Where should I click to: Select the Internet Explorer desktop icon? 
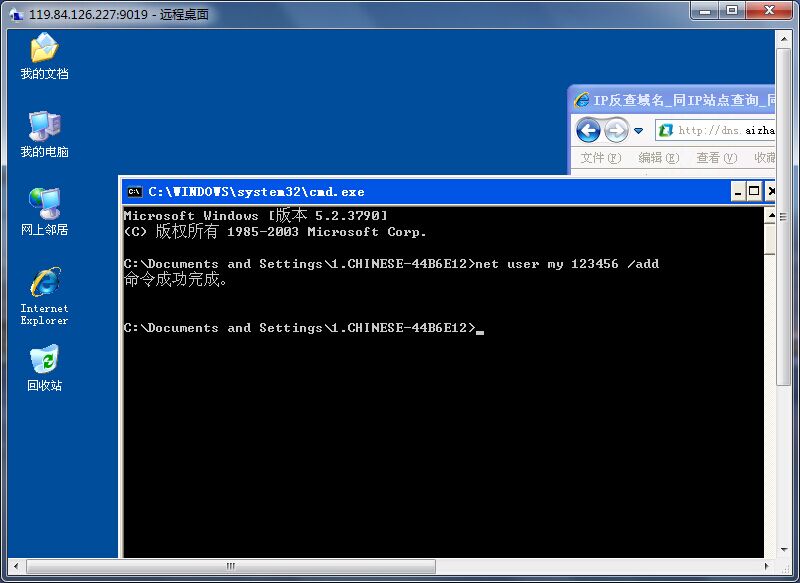[44, 296]
